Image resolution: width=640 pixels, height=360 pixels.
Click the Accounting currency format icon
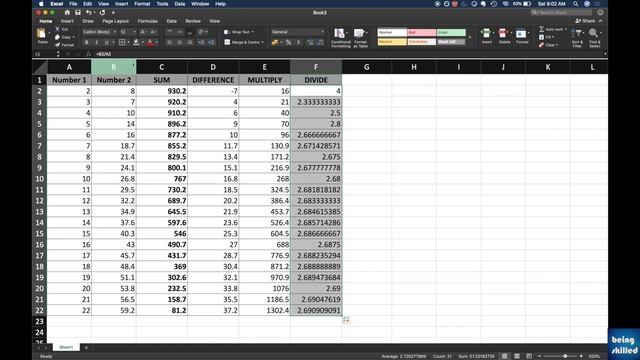tap(275, 42)
